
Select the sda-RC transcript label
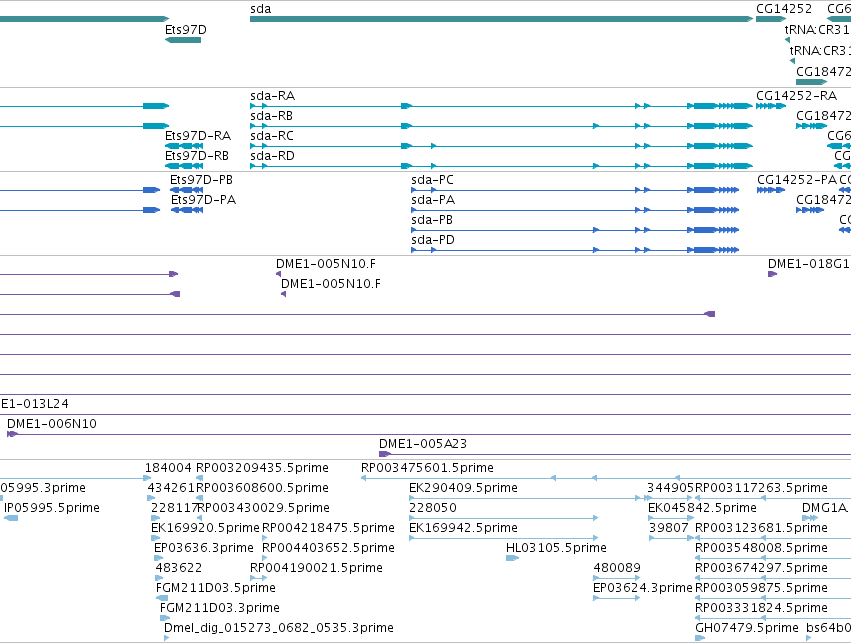pos(272,136)
